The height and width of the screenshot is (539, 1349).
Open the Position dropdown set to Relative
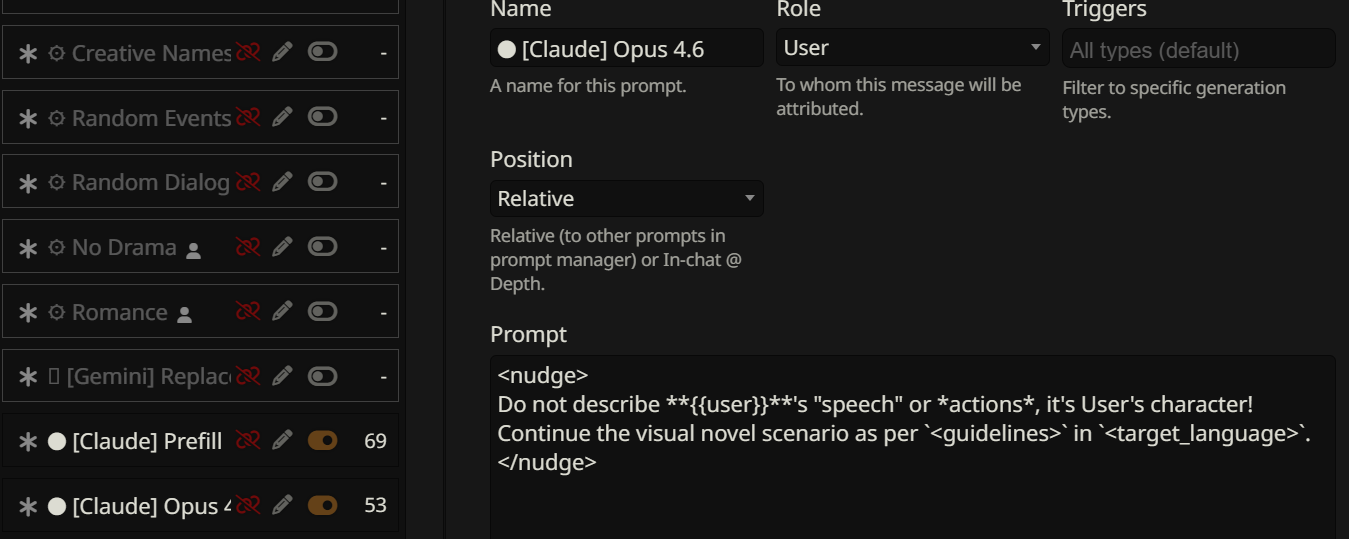(x=626, y=199)
